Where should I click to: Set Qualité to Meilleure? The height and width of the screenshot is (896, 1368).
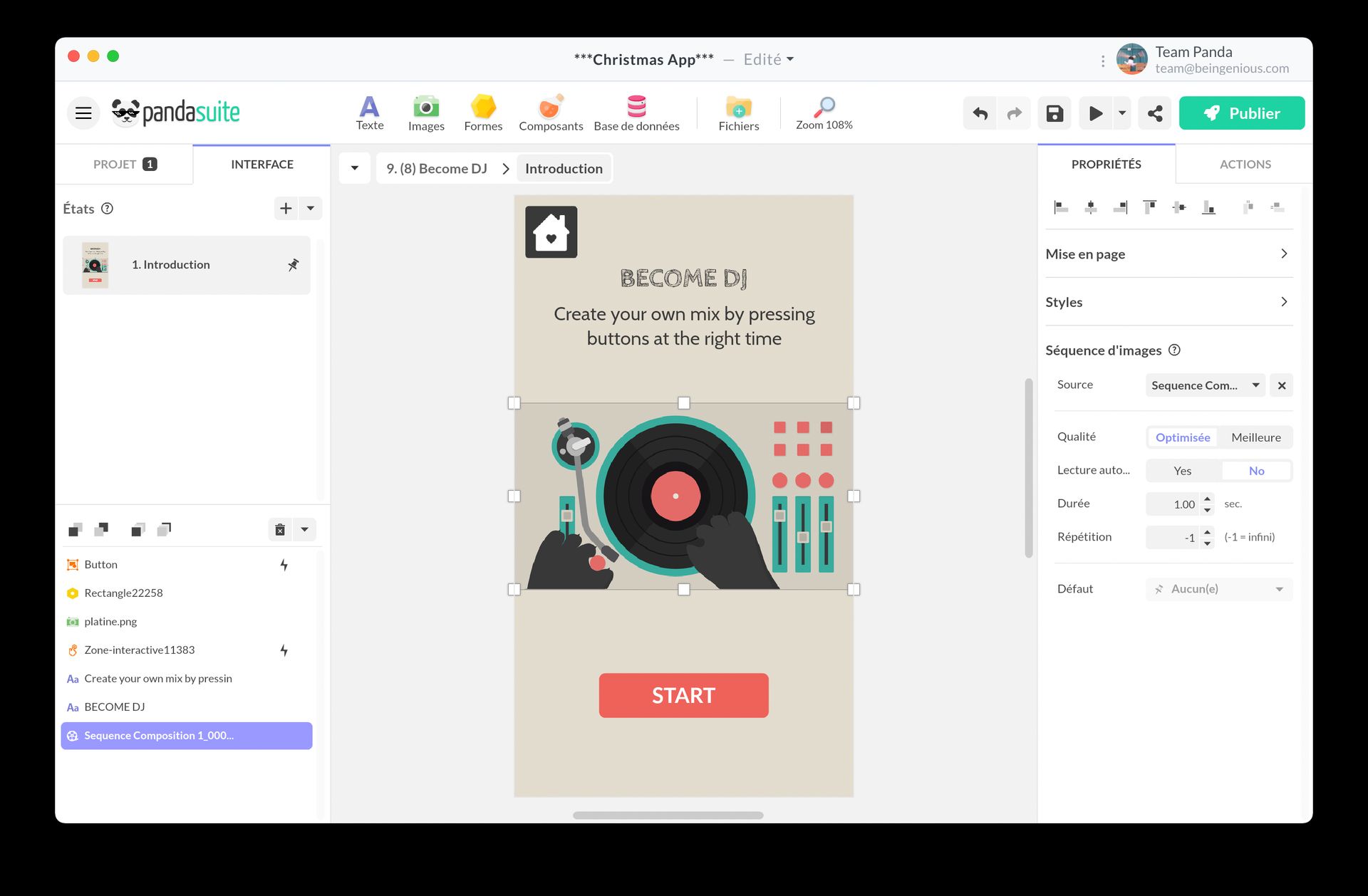click(x=1255, y=437)
